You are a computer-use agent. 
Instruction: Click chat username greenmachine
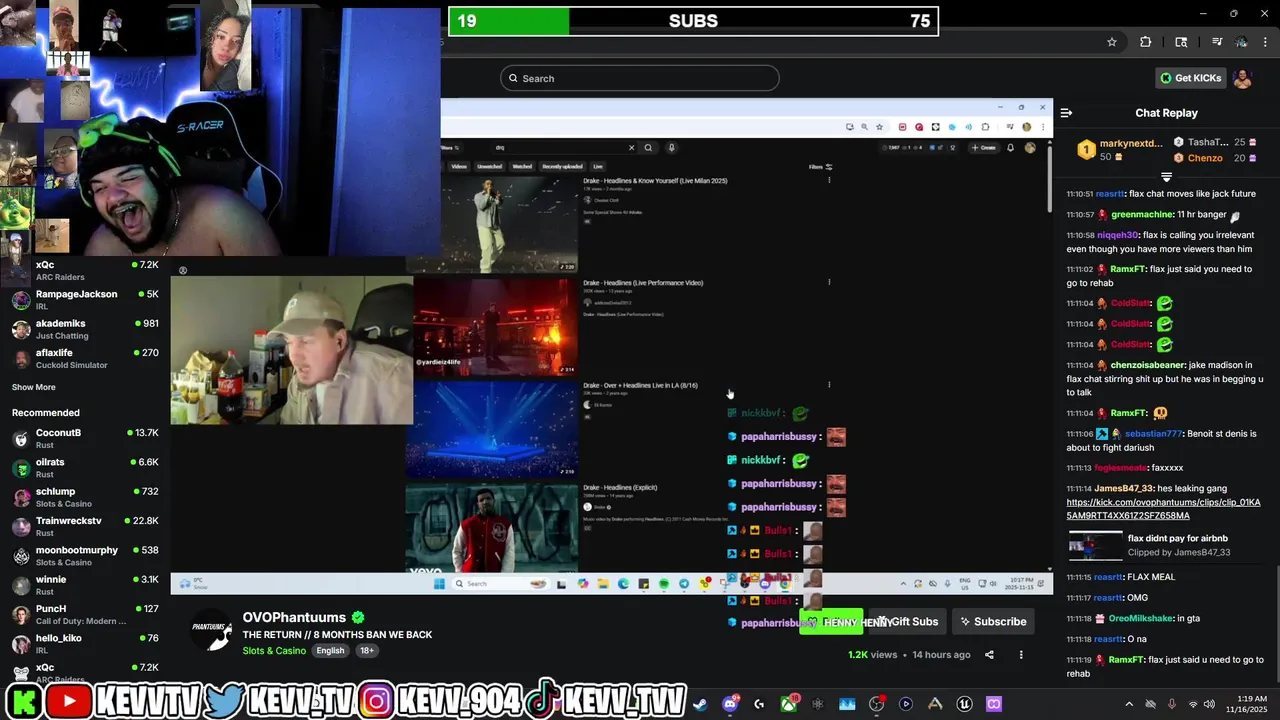[x=1140, y=215]
